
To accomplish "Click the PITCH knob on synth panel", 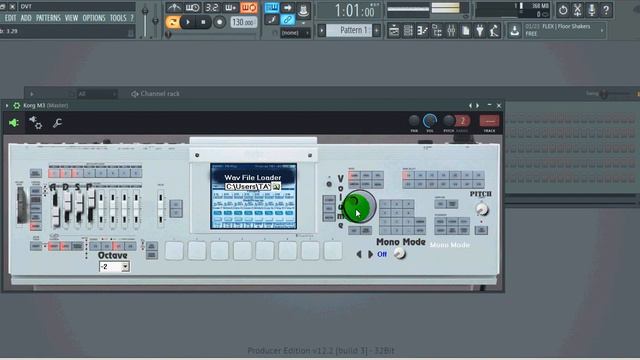I will (482, 209).
